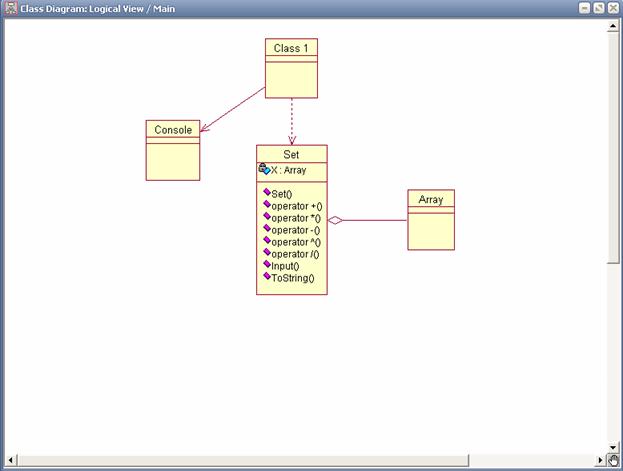
Task: Maximize the Class Diagram window
Action: click(599, 8)
